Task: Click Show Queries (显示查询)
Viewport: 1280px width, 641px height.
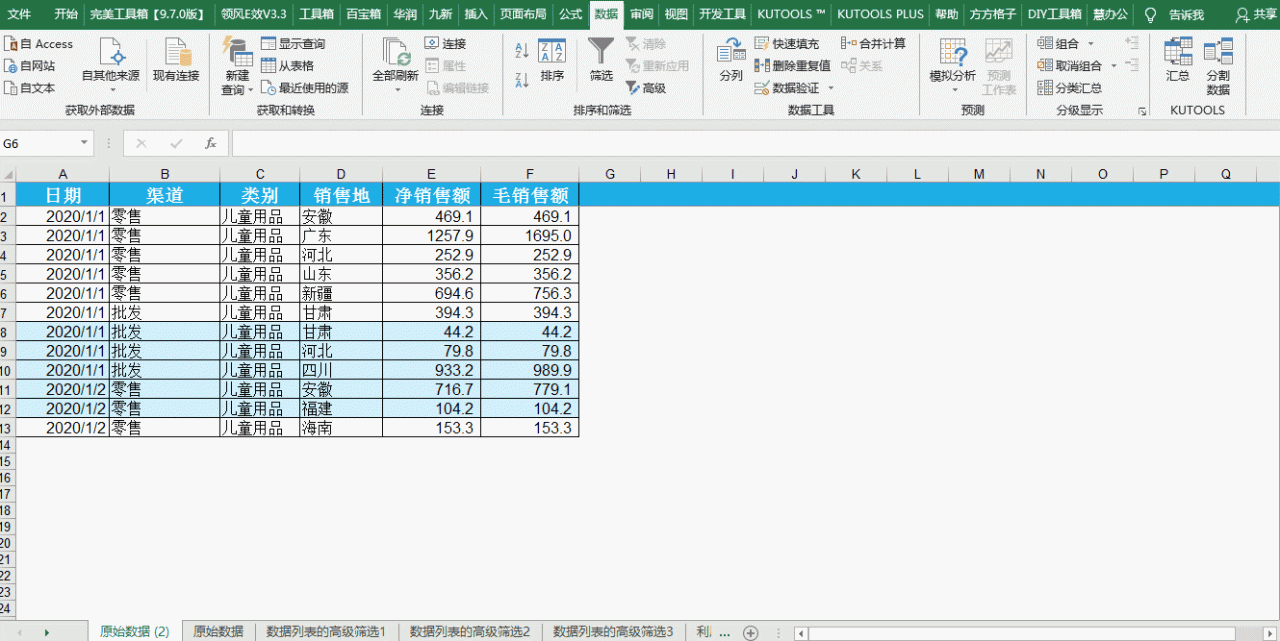Action: pos(293,44)
